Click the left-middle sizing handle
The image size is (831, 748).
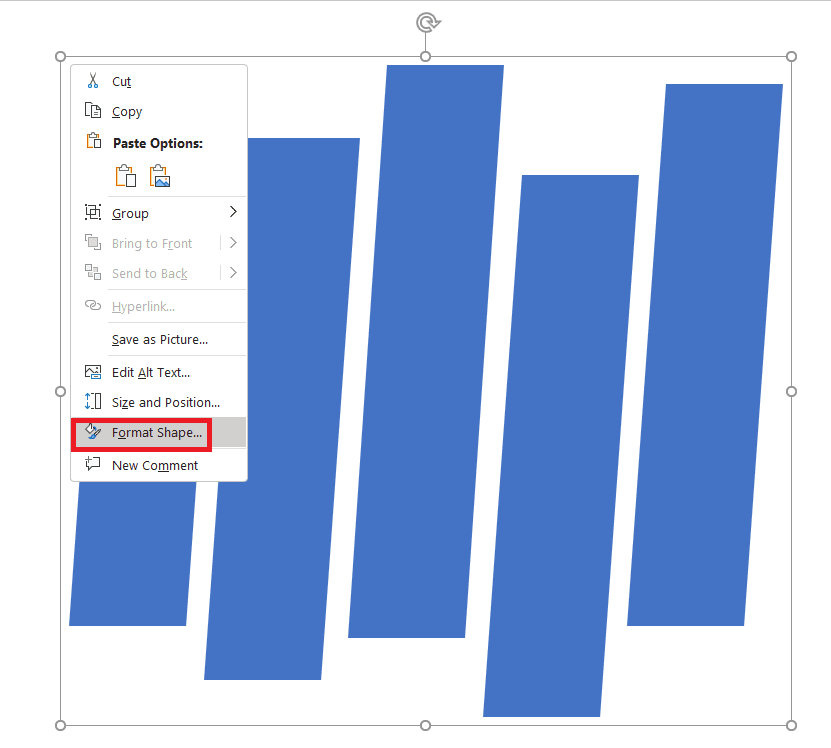60,391
